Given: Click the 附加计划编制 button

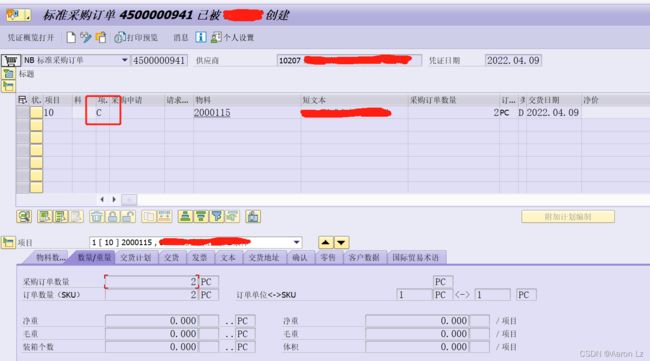Looking at the screenshot, I should click(x=568, y=216).
